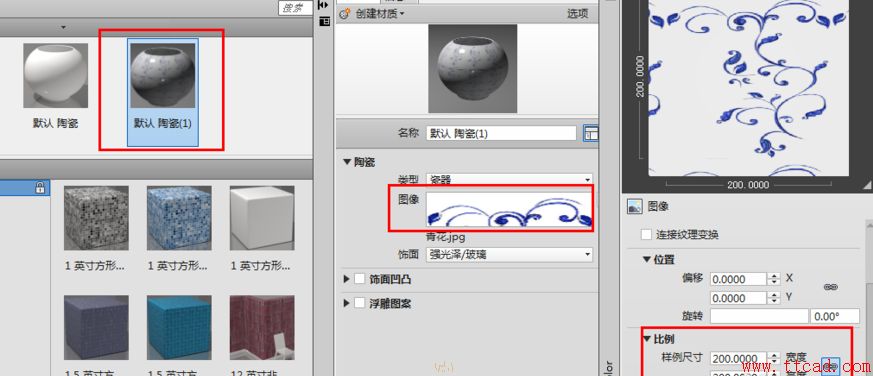Select the 默认 陶瓷 white vase material

tap(56, 76)
